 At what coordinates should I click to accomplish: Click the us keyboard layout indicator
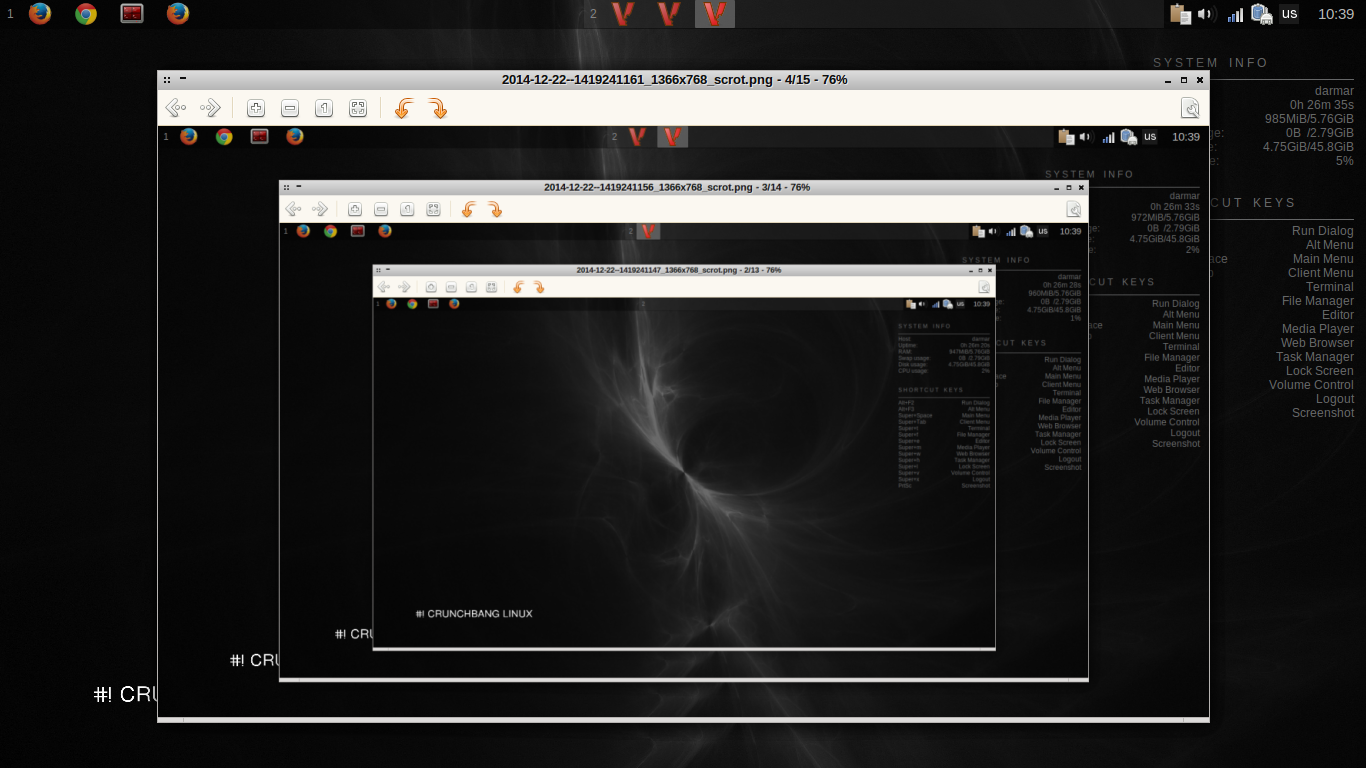(x=1289, y=14)
